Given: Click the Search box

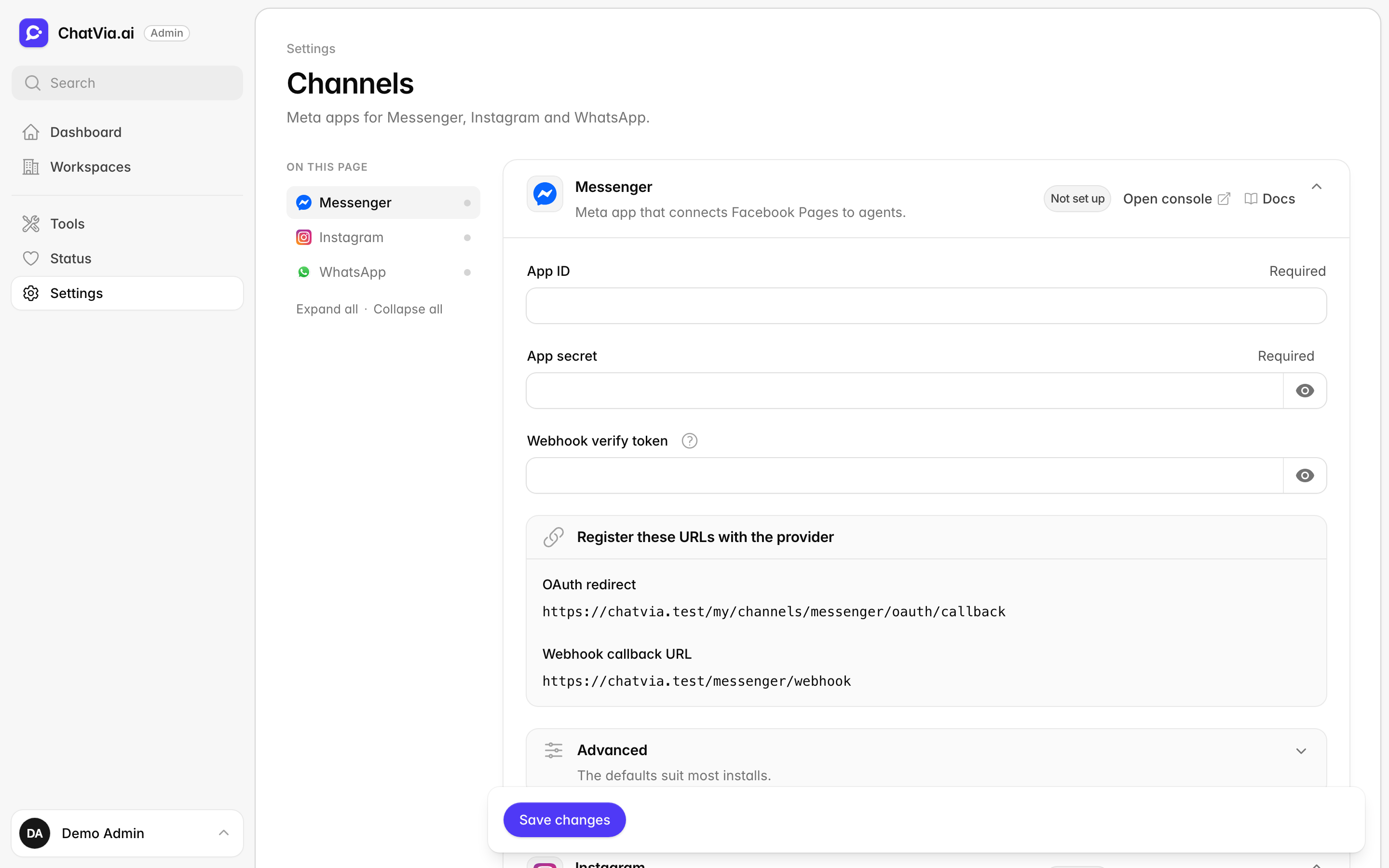Looking at the screenshot, I should (127, 83).
